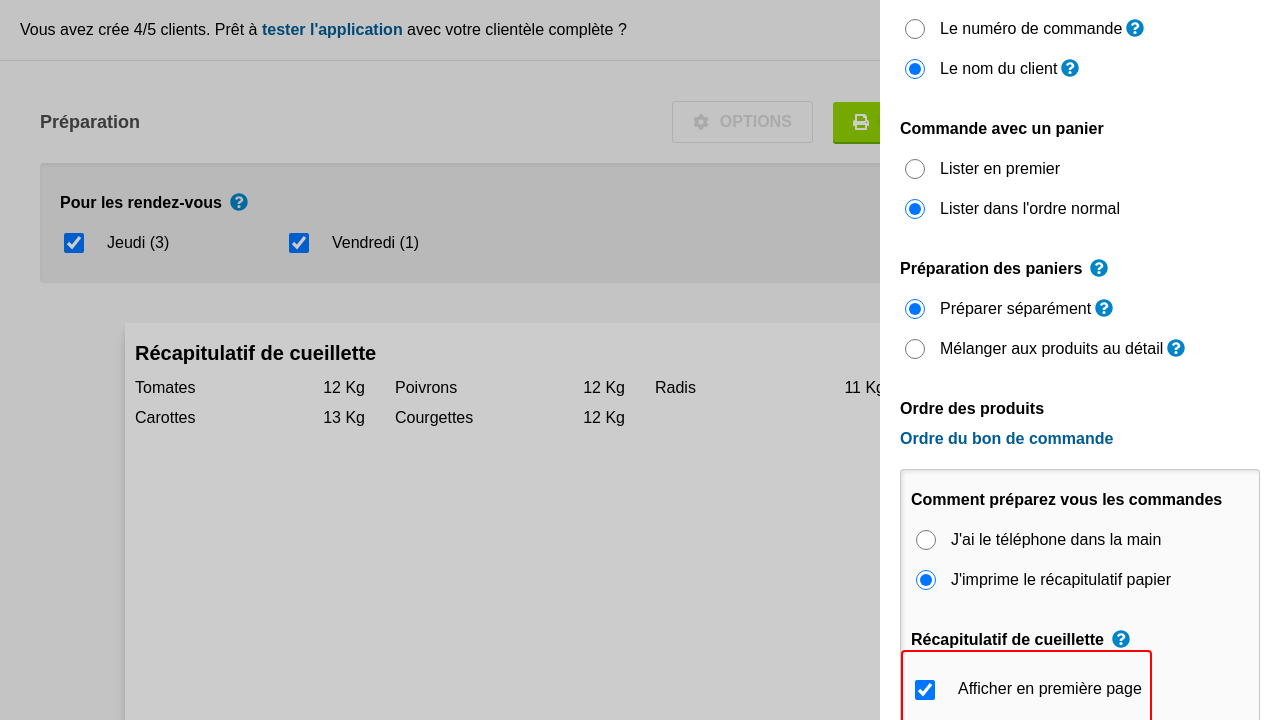This screenshot has height=720, width=1280.
Task: Open help for 'Pour les rendez-vous'
Action: click(x=239, y=202)
